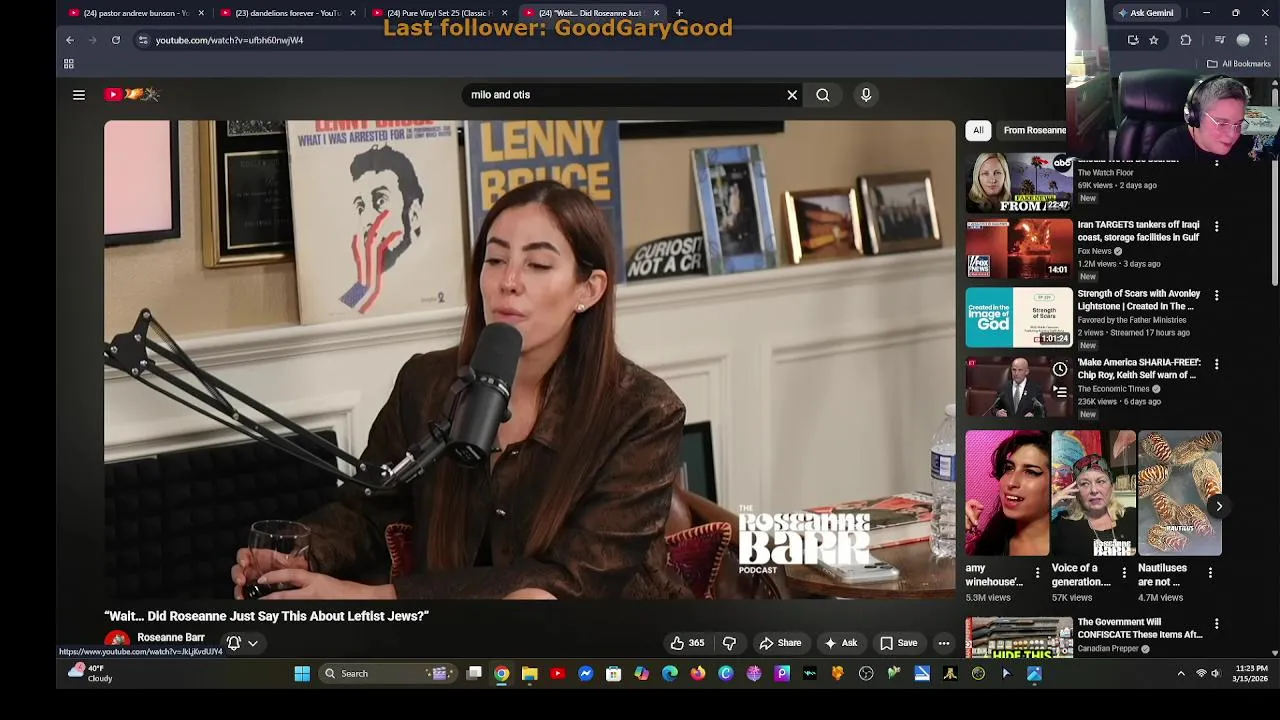Show hidden system tray icons chevron
1280x720 pixels.
pos(1181,673)
